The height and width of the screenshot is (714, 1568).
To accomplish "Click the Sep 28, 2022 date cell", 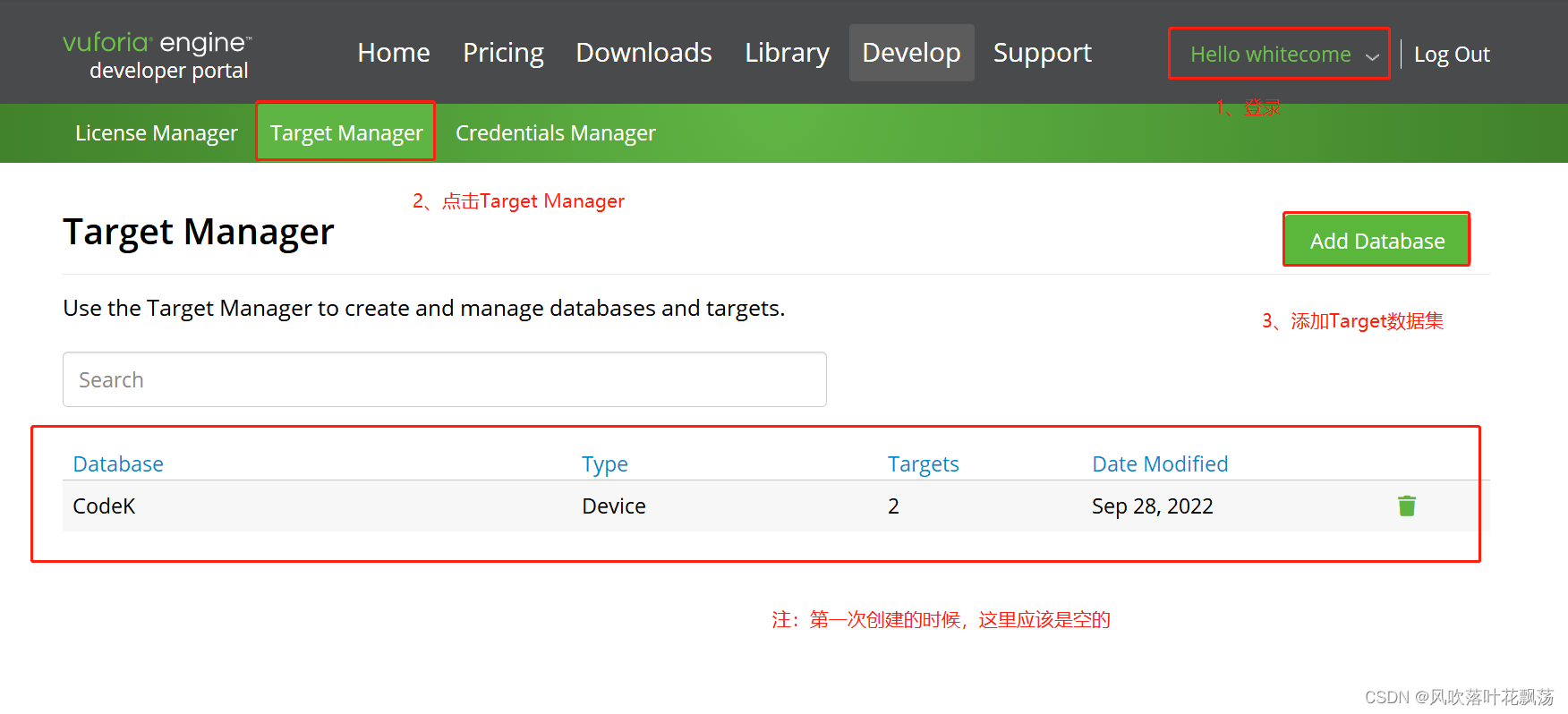I will (x=1153, y=506).
